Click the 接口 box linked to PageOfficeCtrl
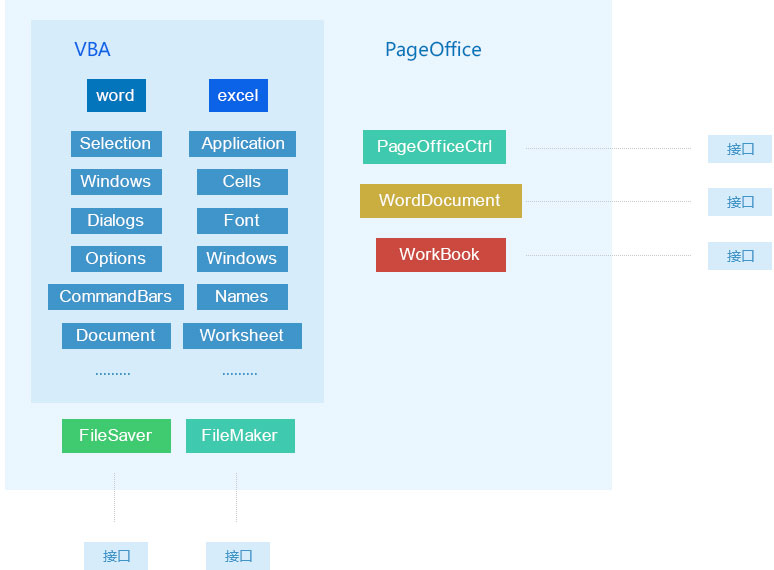 (x=739, y=149)
